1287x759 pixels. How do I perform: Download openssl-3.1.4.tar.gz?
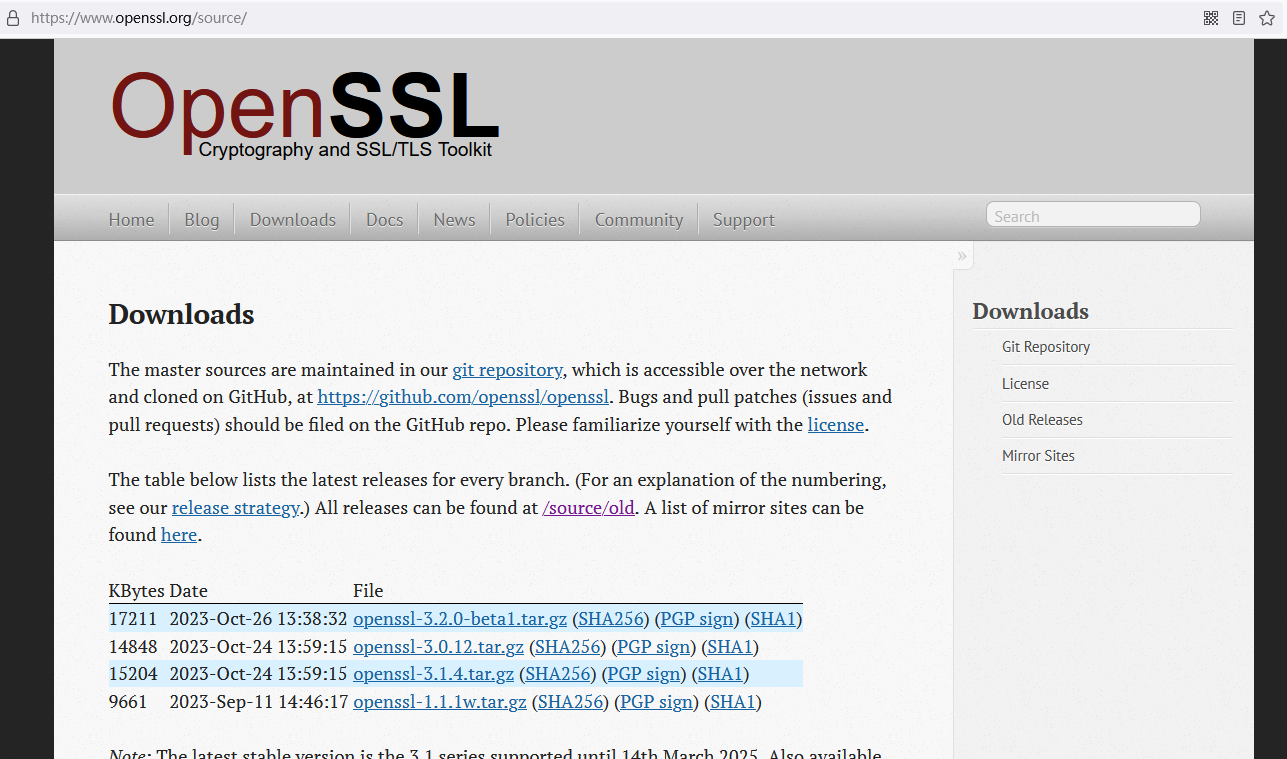(x=434, y=674)
